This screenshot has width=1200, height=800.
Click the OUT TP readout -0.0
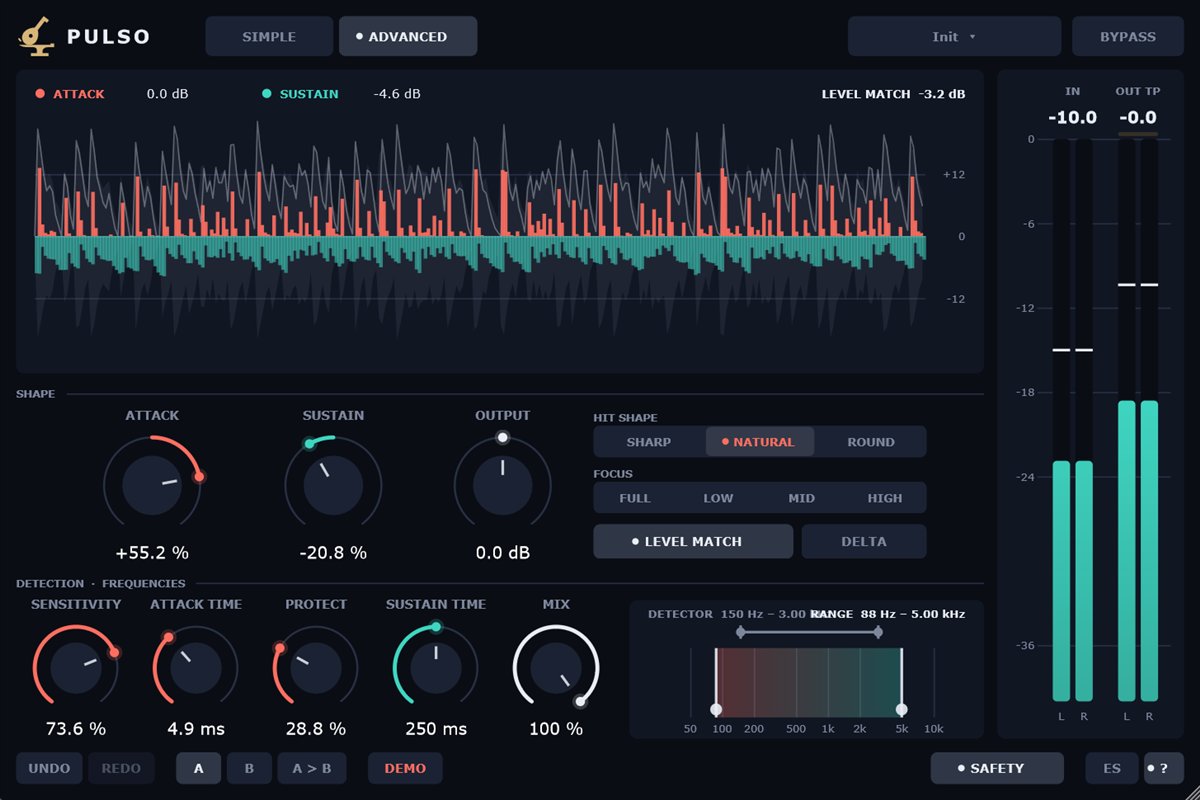(1137, 117)
